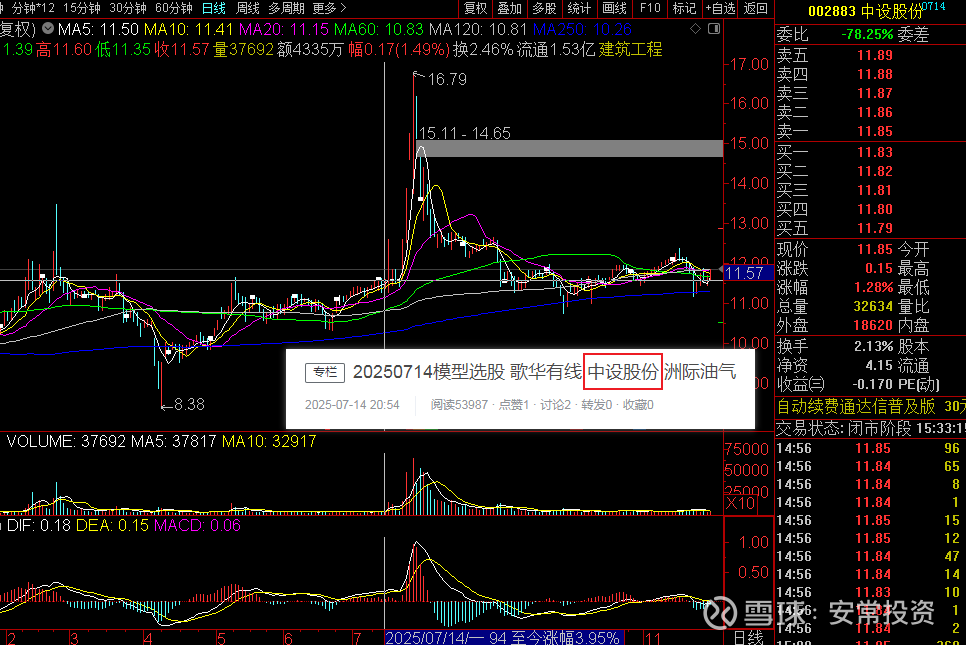Click the 8.38 low price marker

click(189, 404)
